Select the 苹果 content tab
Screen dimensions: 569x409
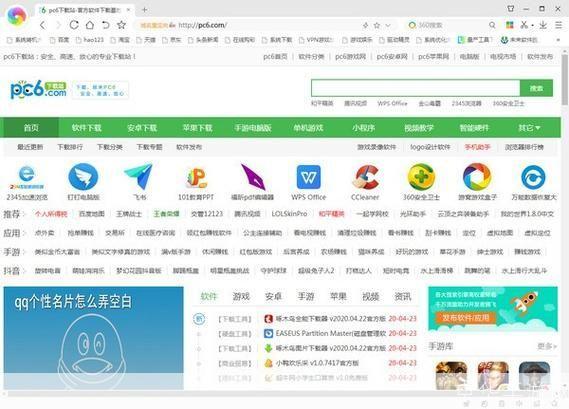(338, 296)
